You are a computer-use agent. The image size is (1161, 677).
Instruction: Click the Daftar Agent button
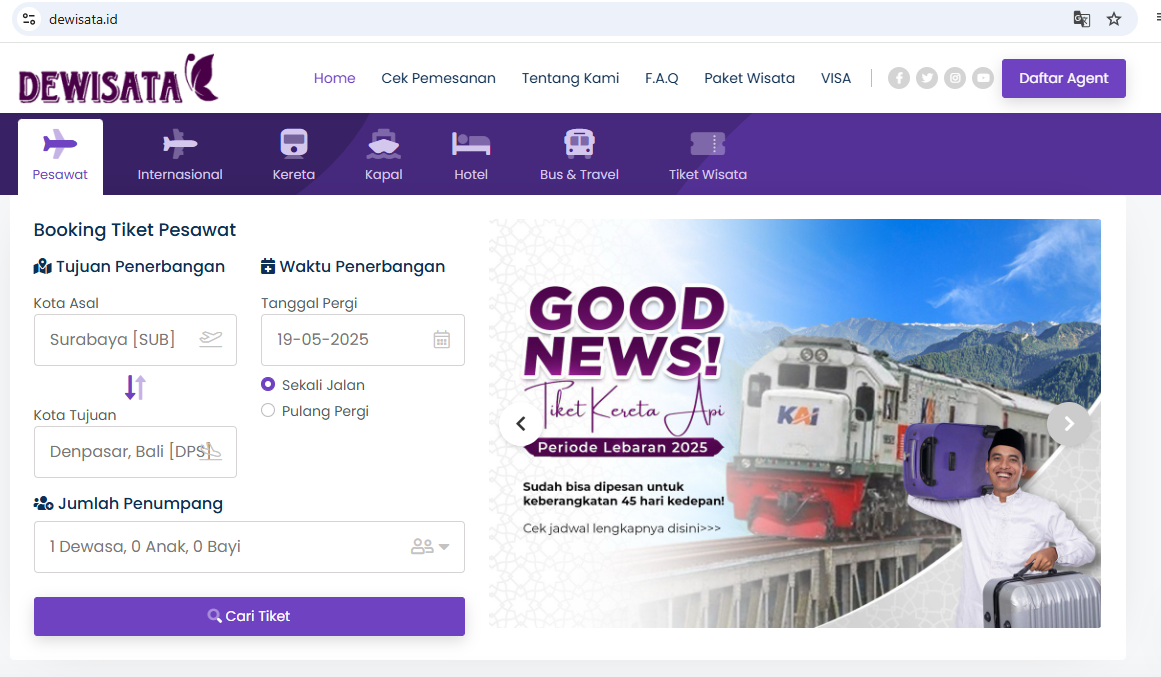(x=1063, y=78)
